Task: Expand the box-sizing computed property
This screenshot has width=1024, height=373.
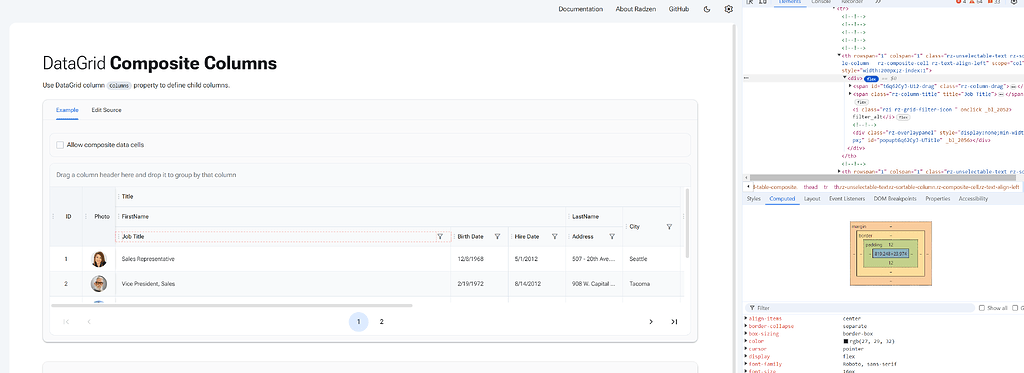Action: [746, 334]
